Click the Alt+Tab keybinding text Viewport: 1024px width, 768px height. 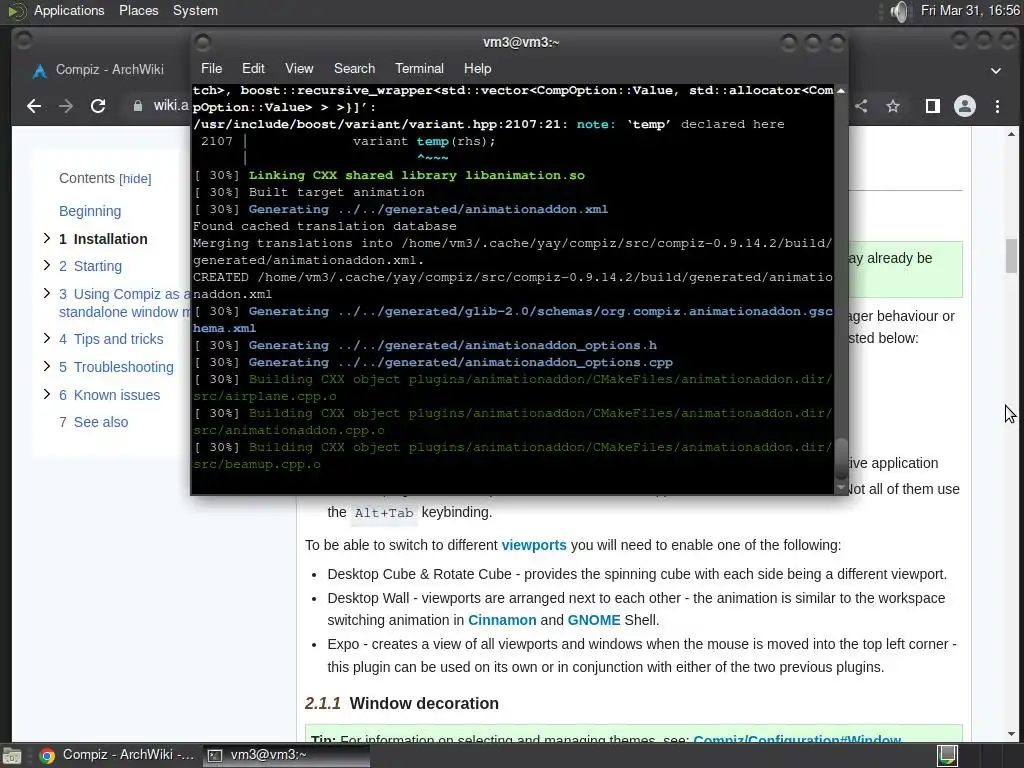pos(384,513)
